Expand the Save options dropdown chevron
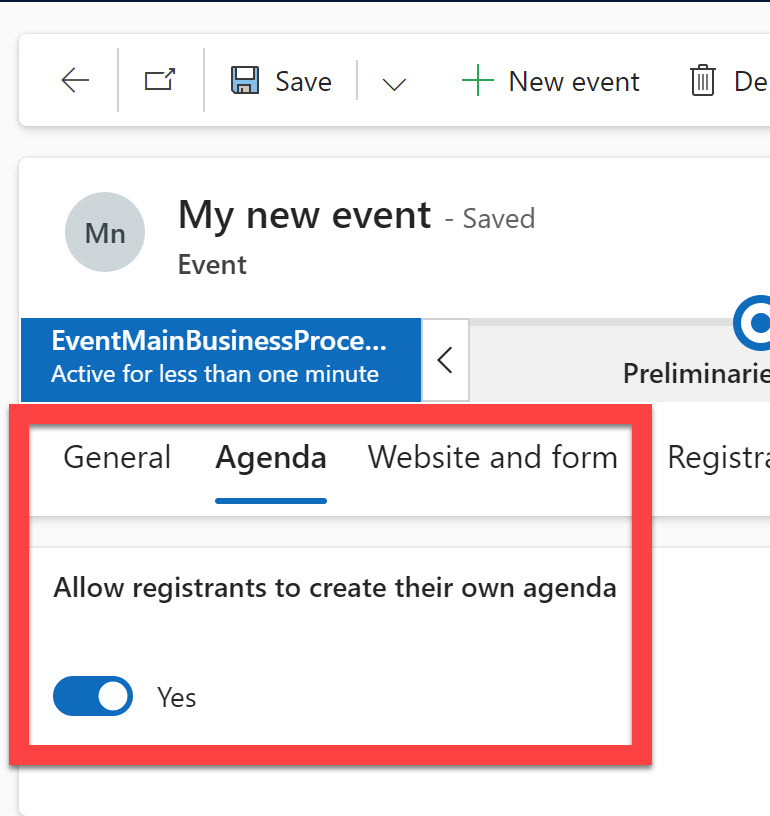 (395, 83)
